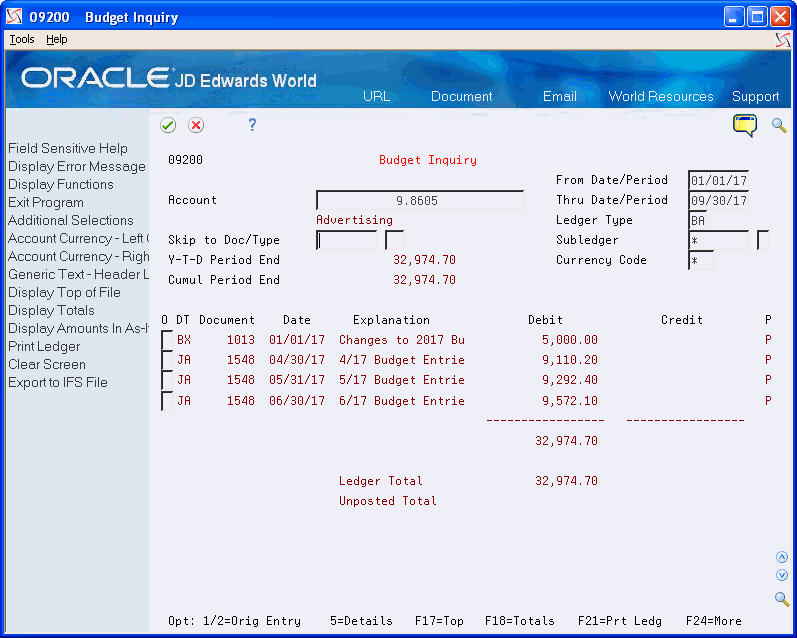The image size is (797, 638).
Task: Click the magnifier icon in the top toolbar
Action: (779, 125)
